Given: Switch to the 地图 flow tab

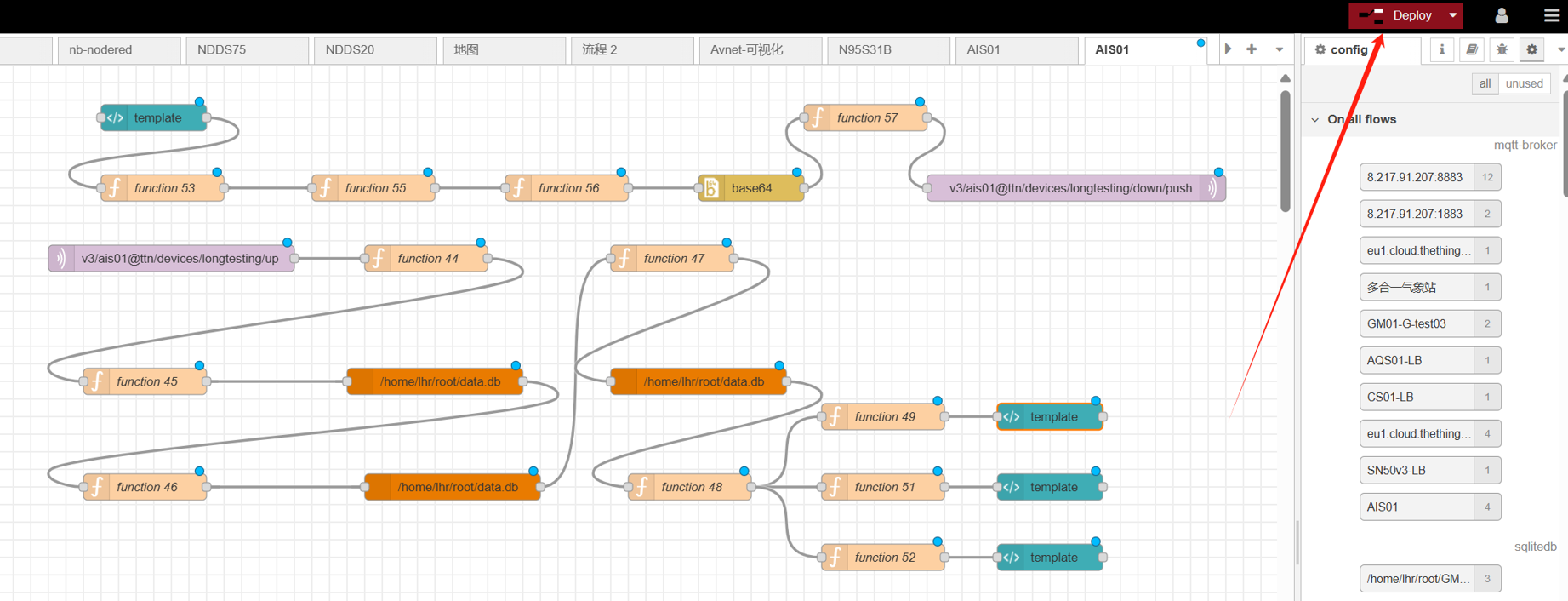Looking at the screenshot, I should (x=504, y=49).
